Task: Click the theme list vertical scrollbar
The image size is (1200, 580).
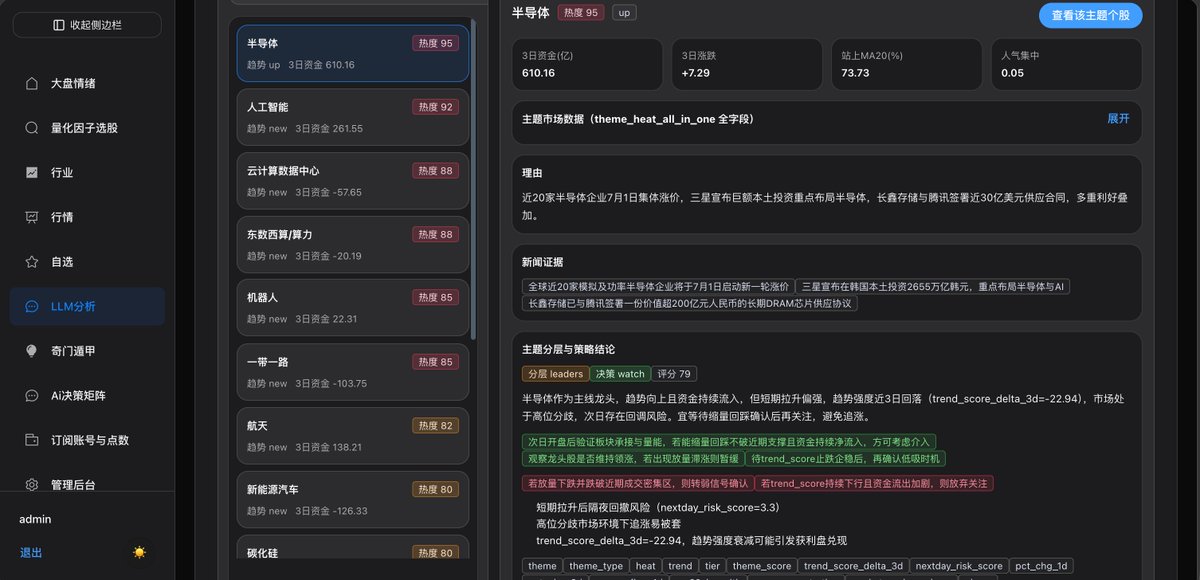Action: tap(474, 180)
